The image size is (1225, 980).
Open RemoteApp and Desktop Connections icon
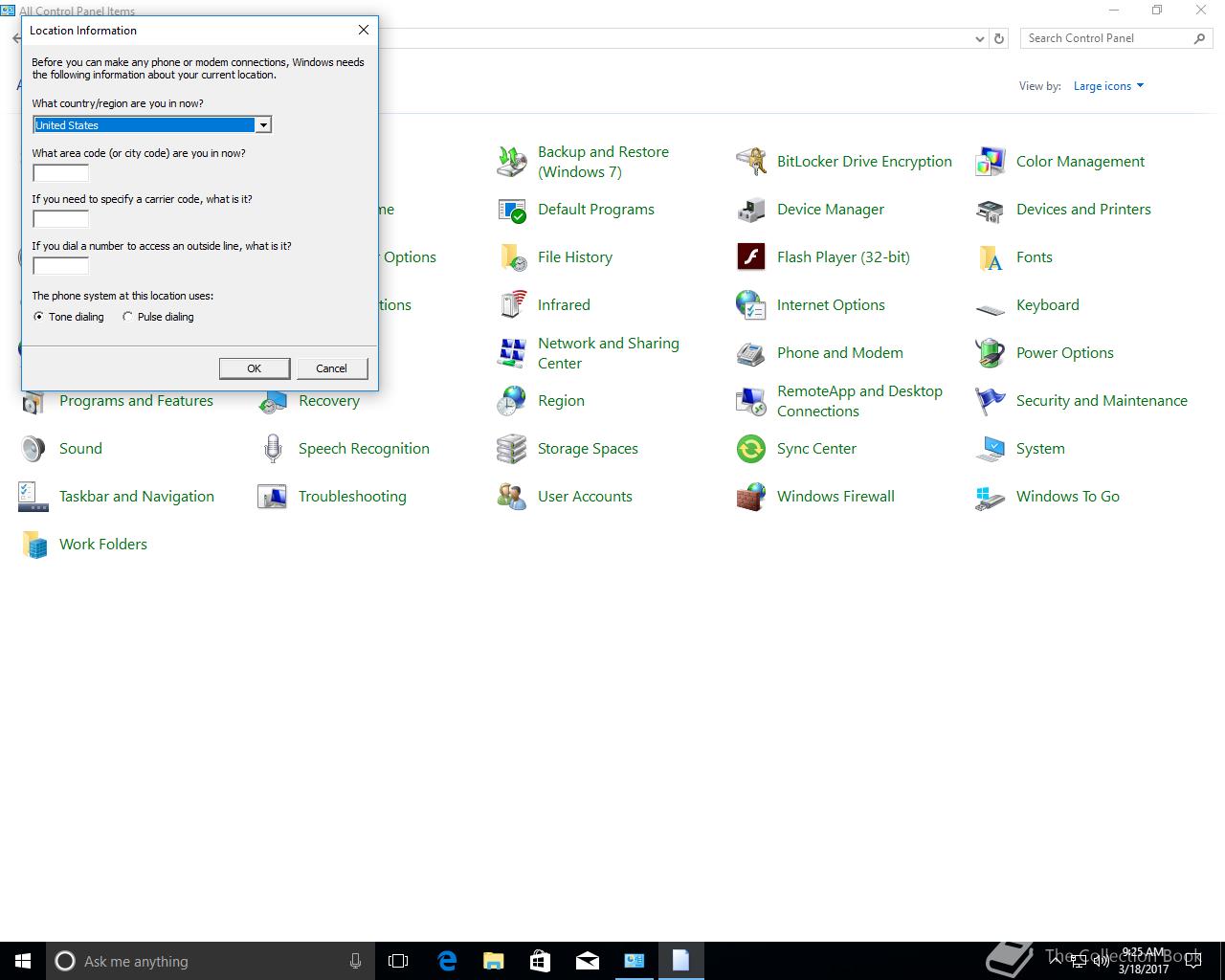tap(751, 401)
